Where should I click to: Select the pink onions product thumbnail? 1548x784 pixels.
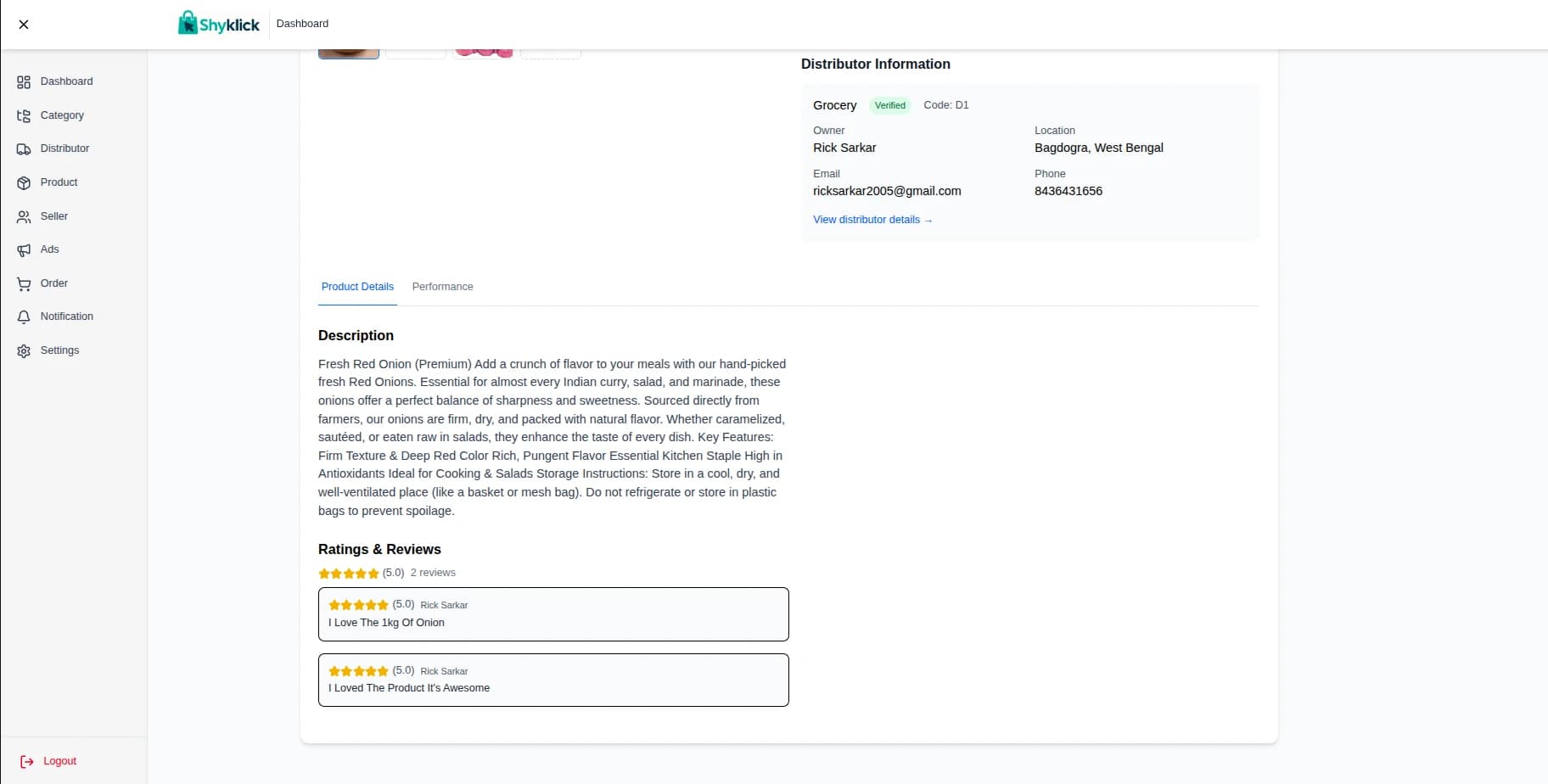point(483,53)
